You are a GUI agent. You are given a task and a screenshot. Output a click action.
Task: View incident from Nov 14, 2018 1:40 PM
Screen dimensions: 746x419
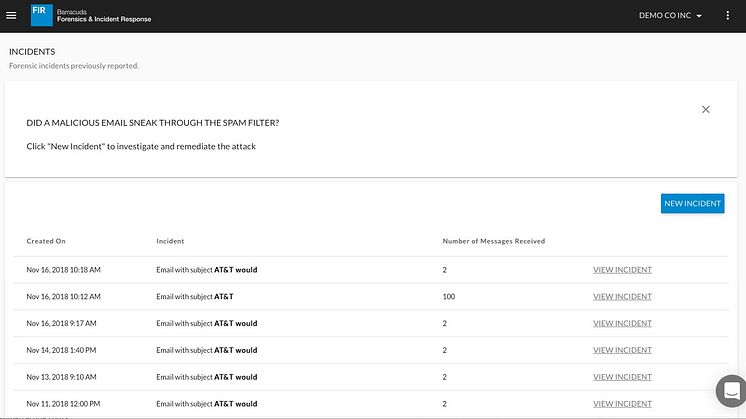pyautogui.click(x=622, y=350)
